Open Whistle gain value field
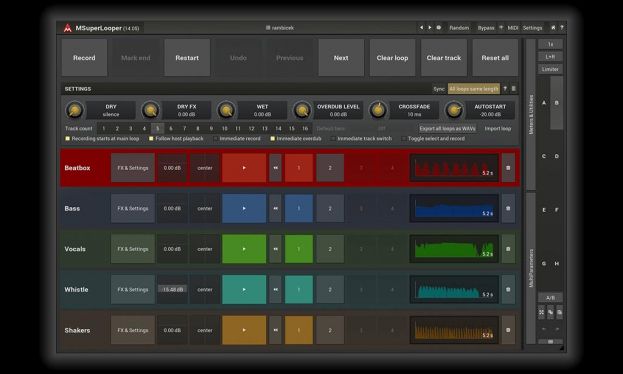Viewport: 623px width, 374px height. 172,289
